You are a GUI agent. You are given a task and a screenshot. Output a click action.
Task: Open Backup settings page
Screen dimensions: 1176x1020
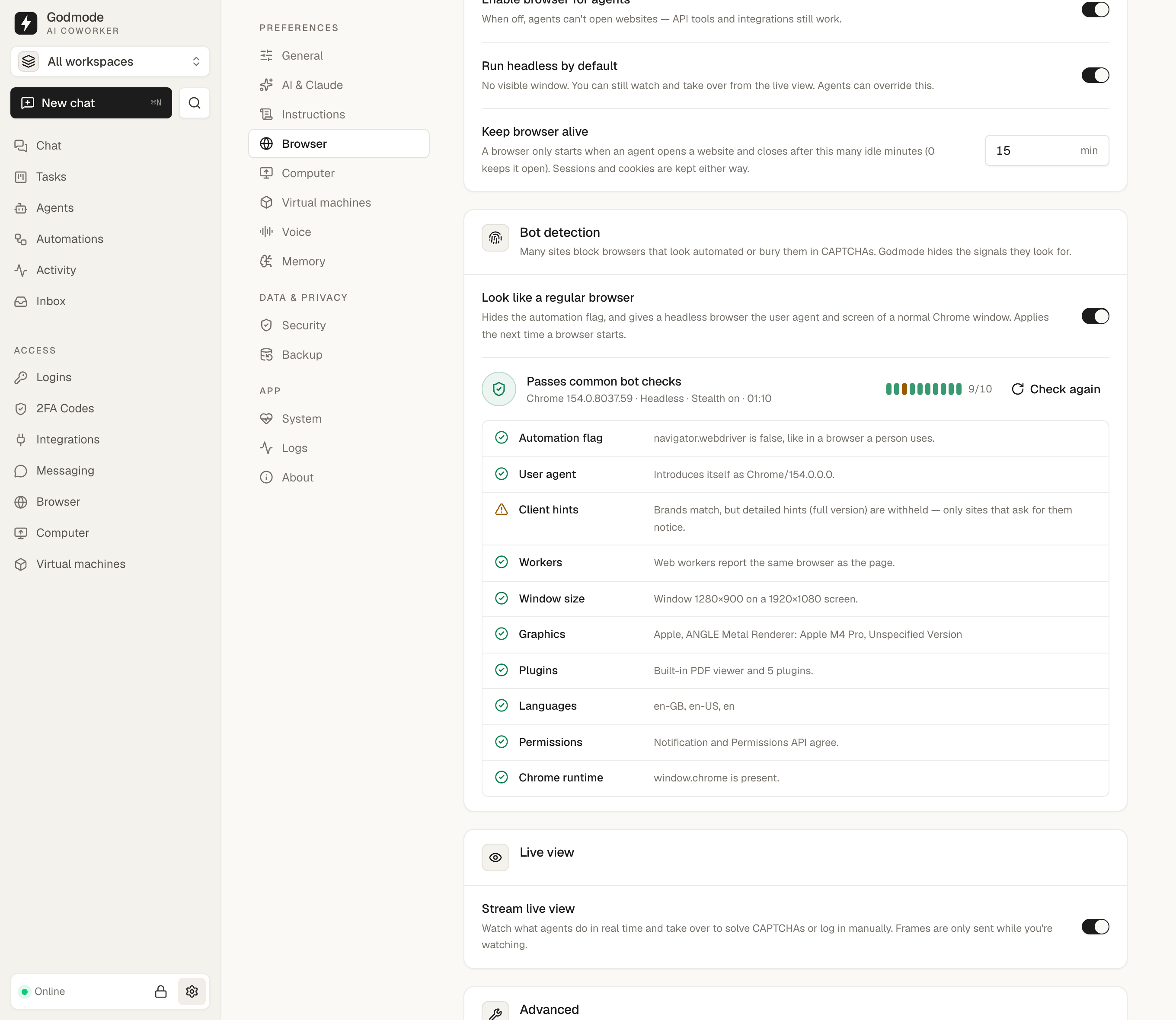(339, 354)
